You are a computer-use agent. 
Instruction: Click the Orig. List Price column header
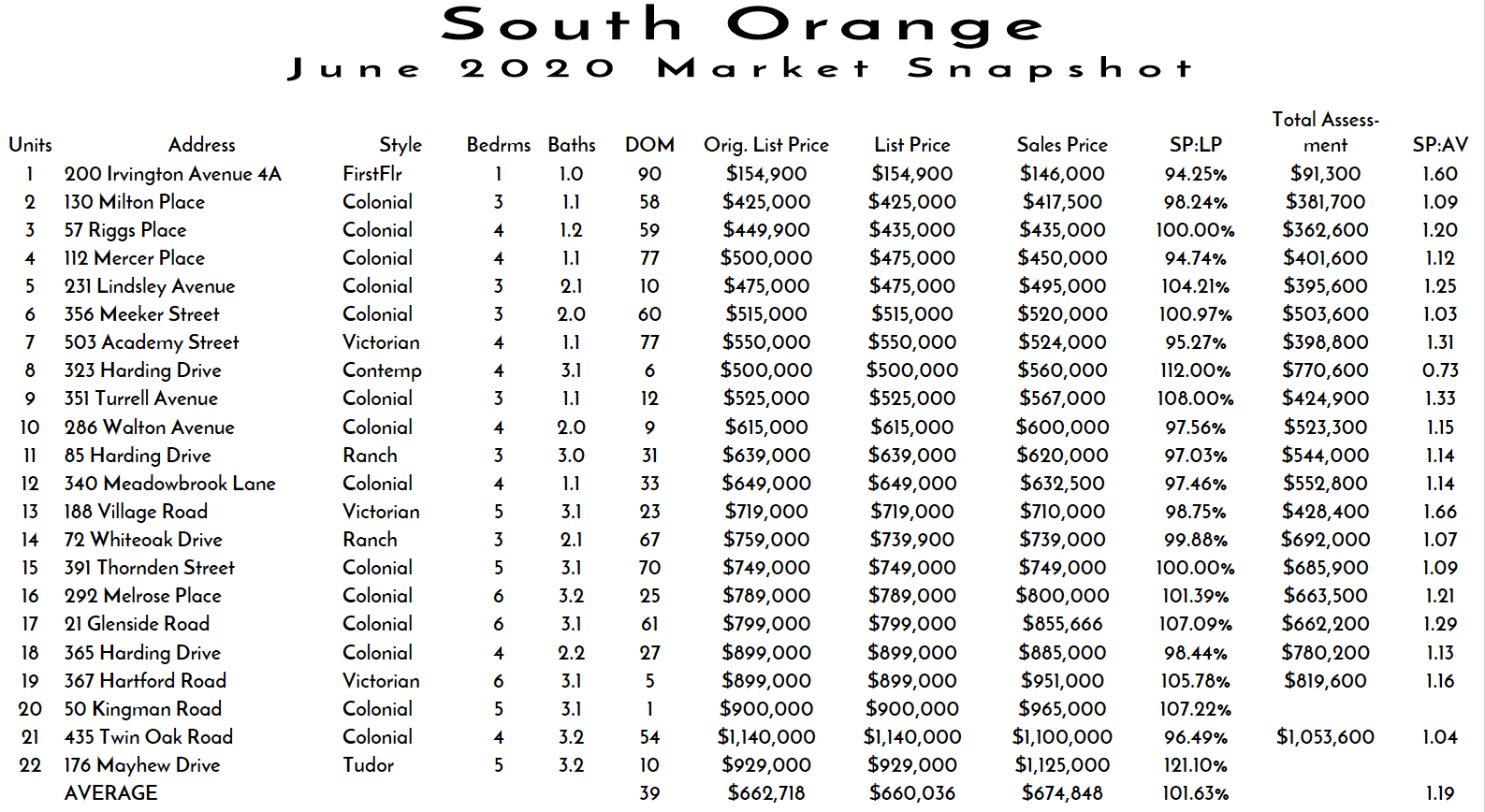pos(766,145)
